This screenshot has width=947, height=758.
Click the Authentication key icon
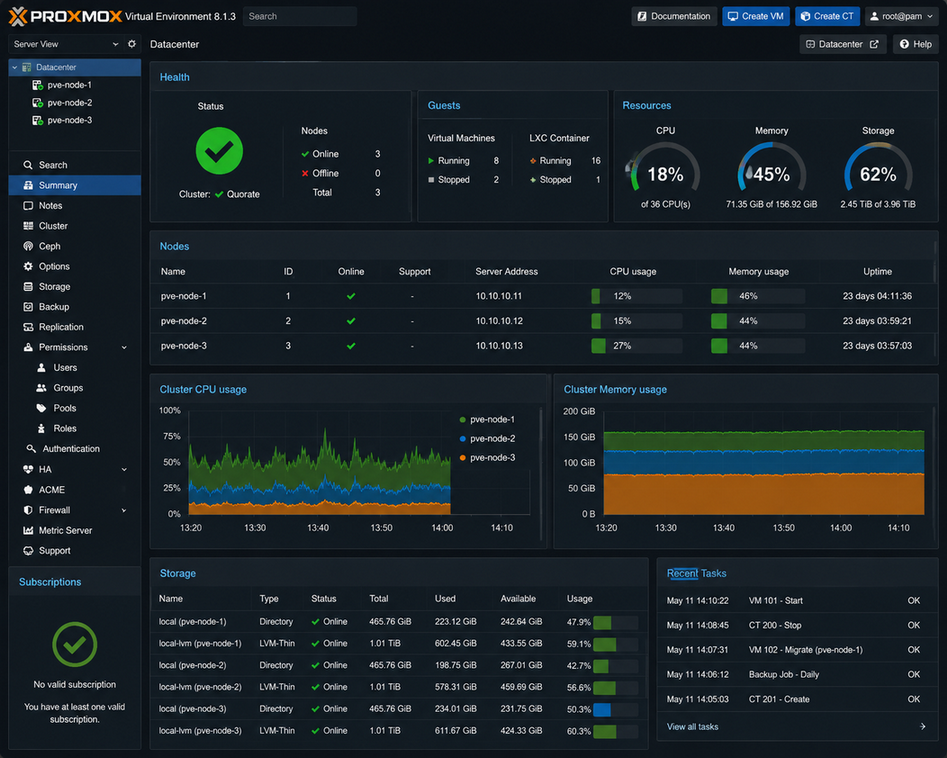tap(31, 449)
